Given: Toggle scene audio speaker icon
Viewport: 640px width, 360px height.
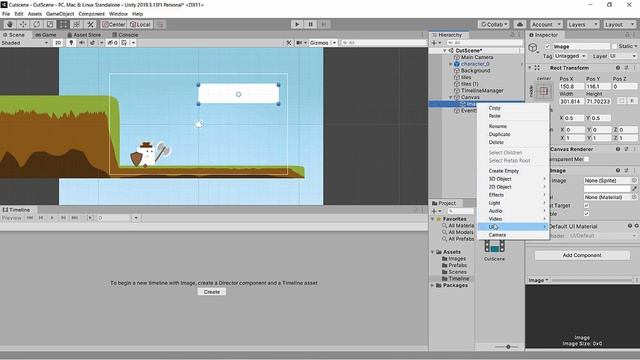Looking at the screenshot, I should pos(82,43).
